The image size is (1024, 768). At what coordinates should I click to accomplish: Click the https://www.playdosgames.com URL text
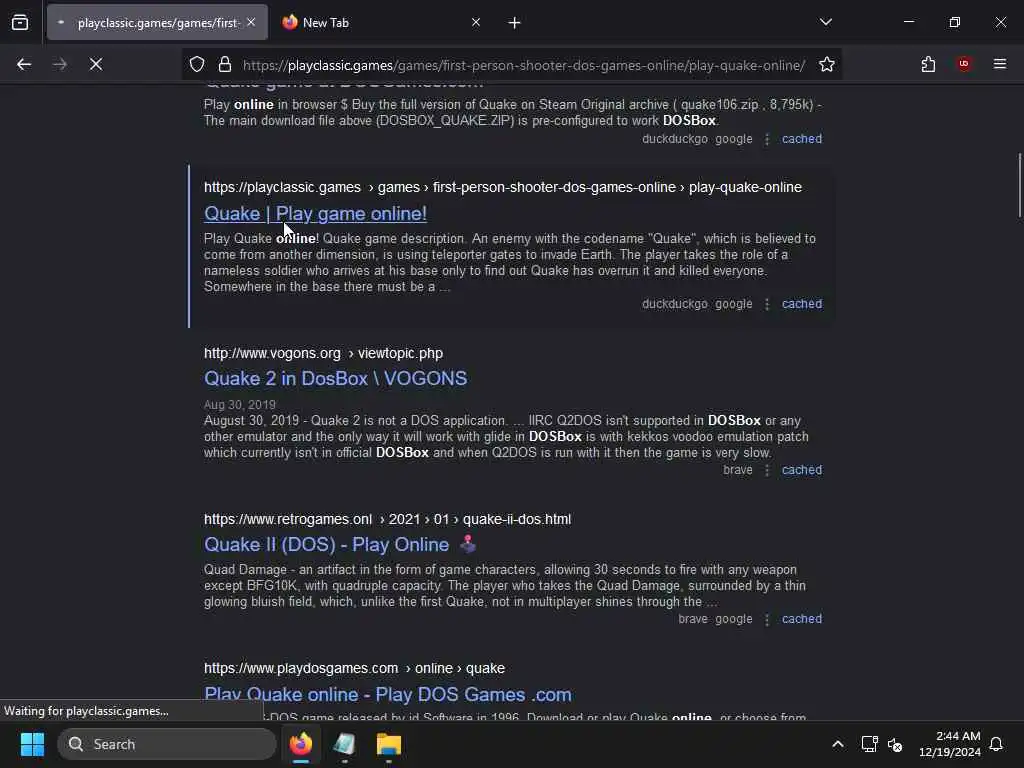301,668
